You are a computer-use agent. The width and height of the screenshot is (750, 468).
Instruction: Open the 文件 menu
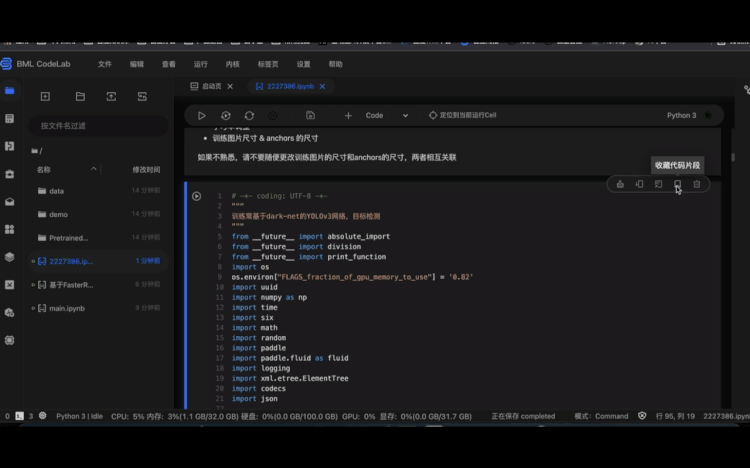tap(105, 64)
